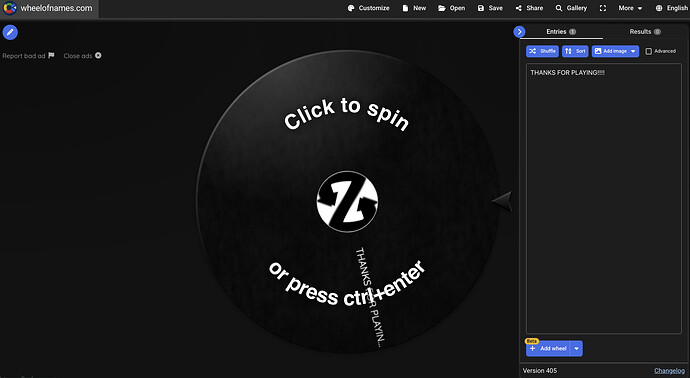The image size is (690, 378).
Task: Click the Add wheel button
Action: pyautogui.click(x=548, y=349)
